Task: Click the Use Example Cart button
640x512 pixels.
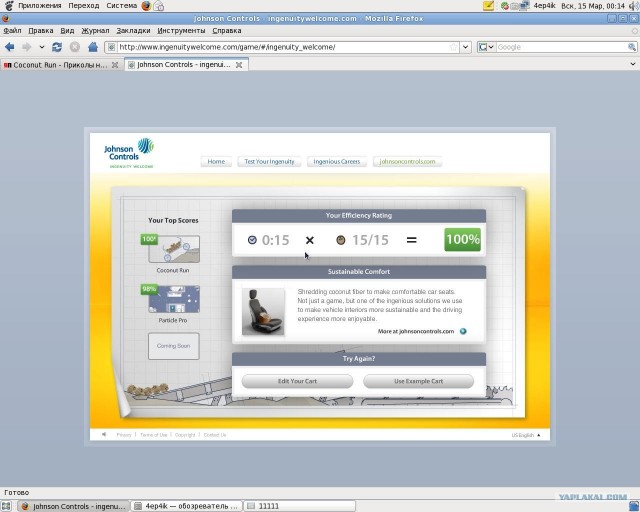Action: coord(418,381)
